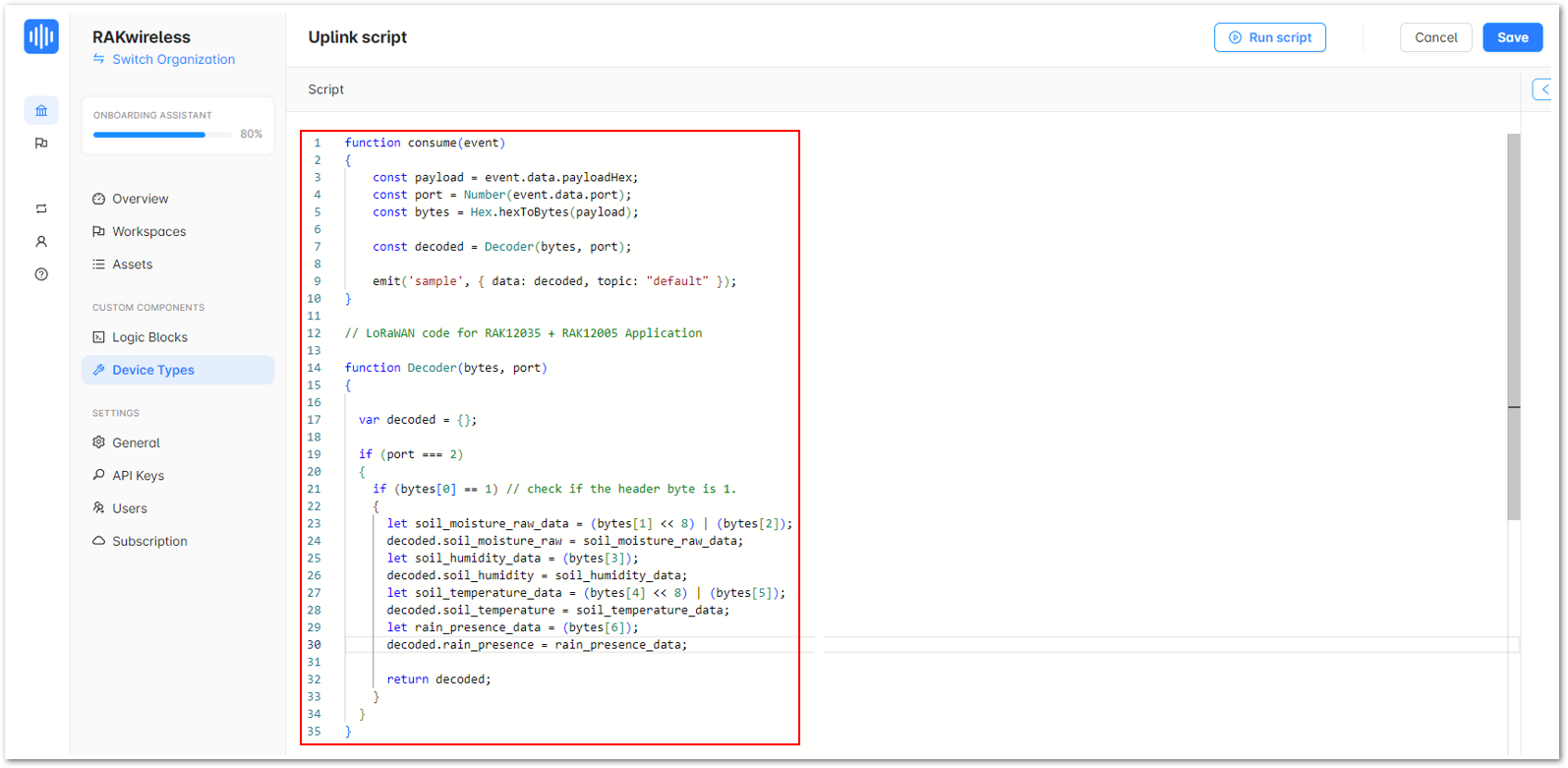Viewport: 1568px width, 768px height.
Task: Open Users settings
Action: [178, 508]
